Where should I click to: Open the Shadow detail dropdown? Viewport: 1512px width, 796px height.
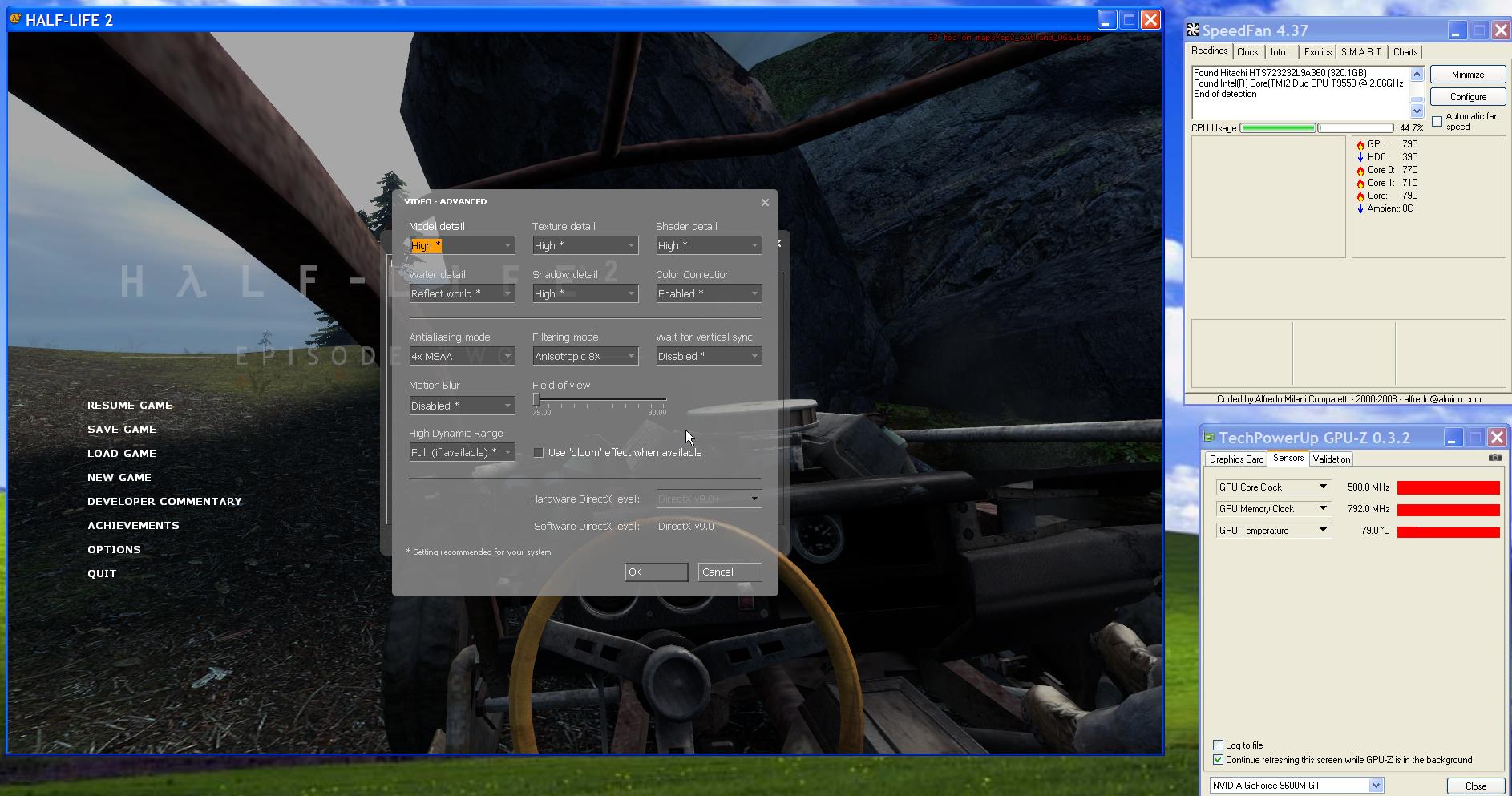coord(585,293)
